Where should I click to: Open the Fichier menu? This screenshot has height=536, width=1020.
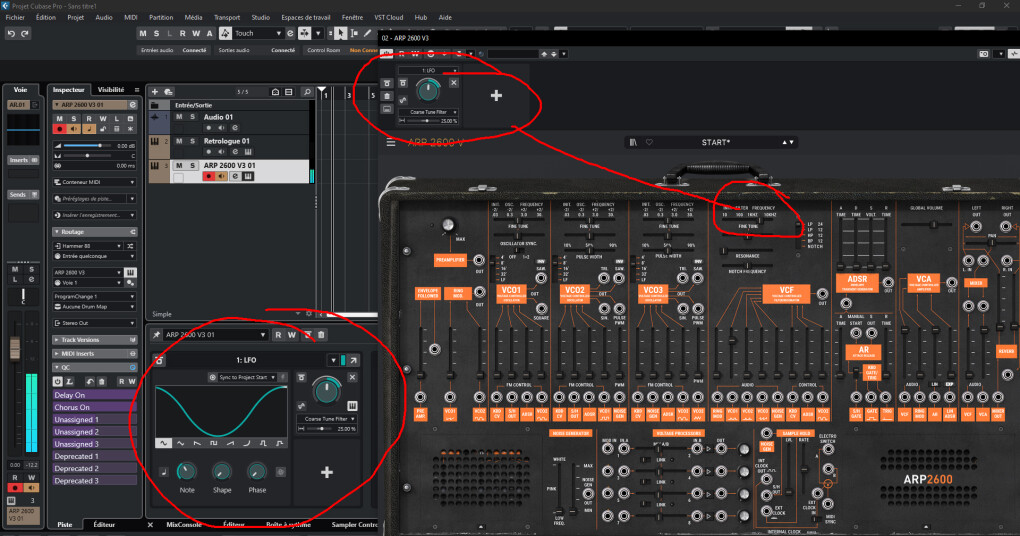(15, 18)
